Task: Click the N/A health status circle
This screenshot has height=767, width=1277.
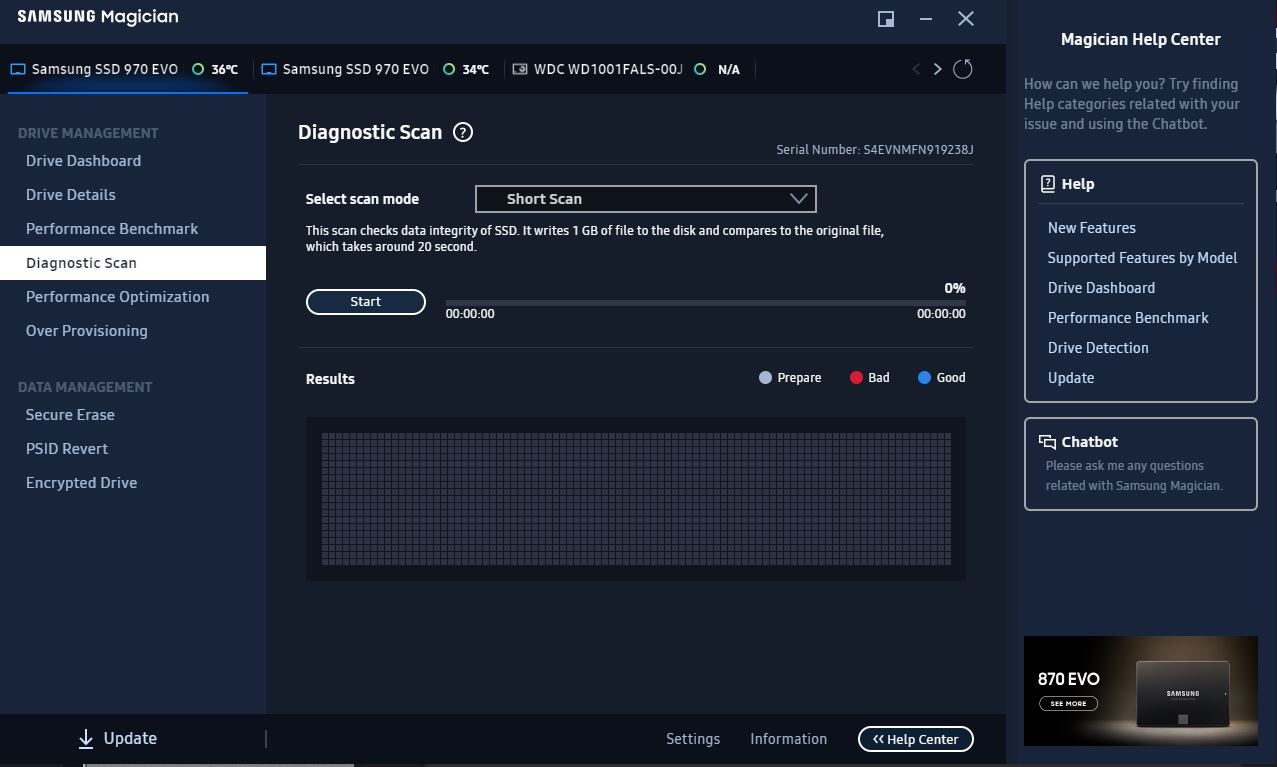Action: 700,70
